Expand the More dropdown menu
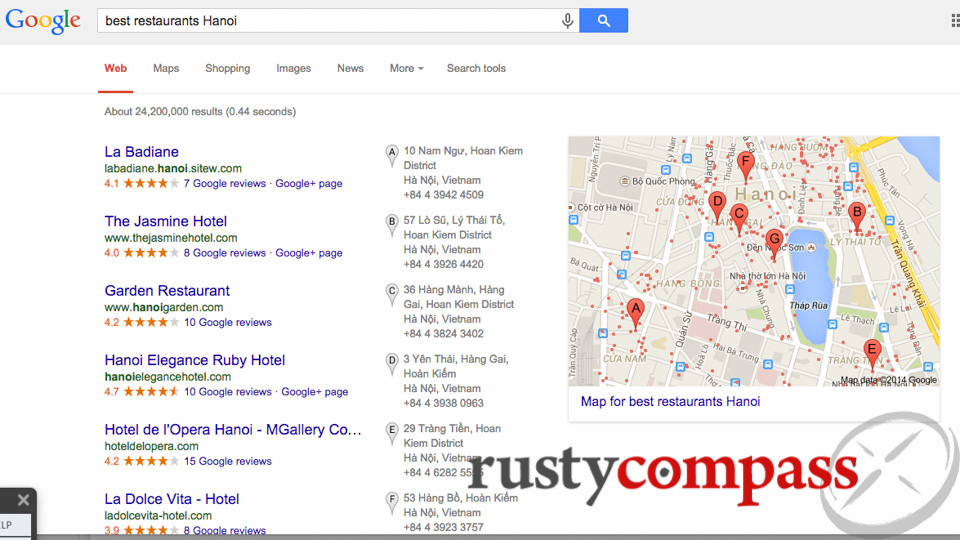960x540 pixels. tap(407, 69)
